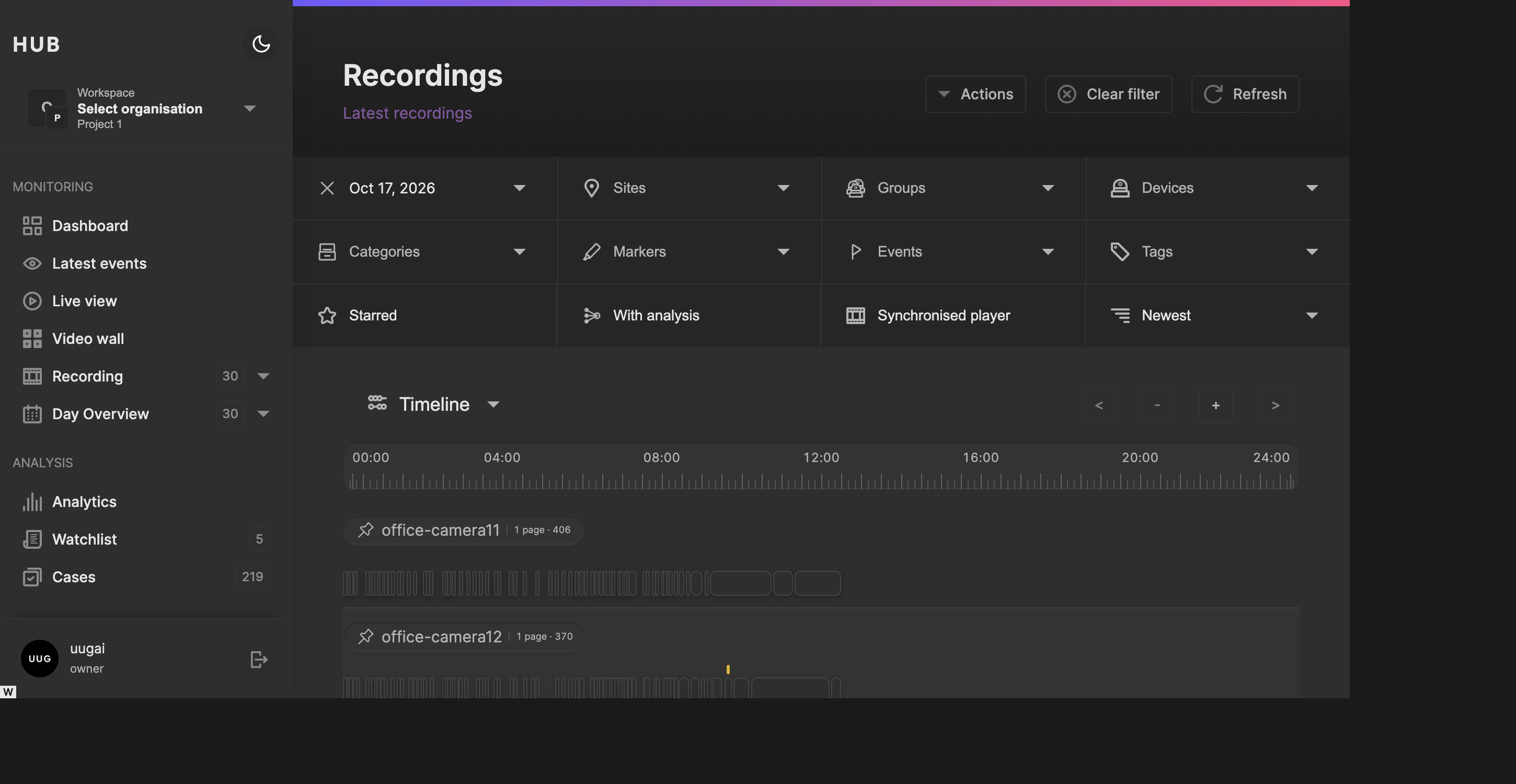
Task: Click the Events flag icon
Action: pos(856,252)
